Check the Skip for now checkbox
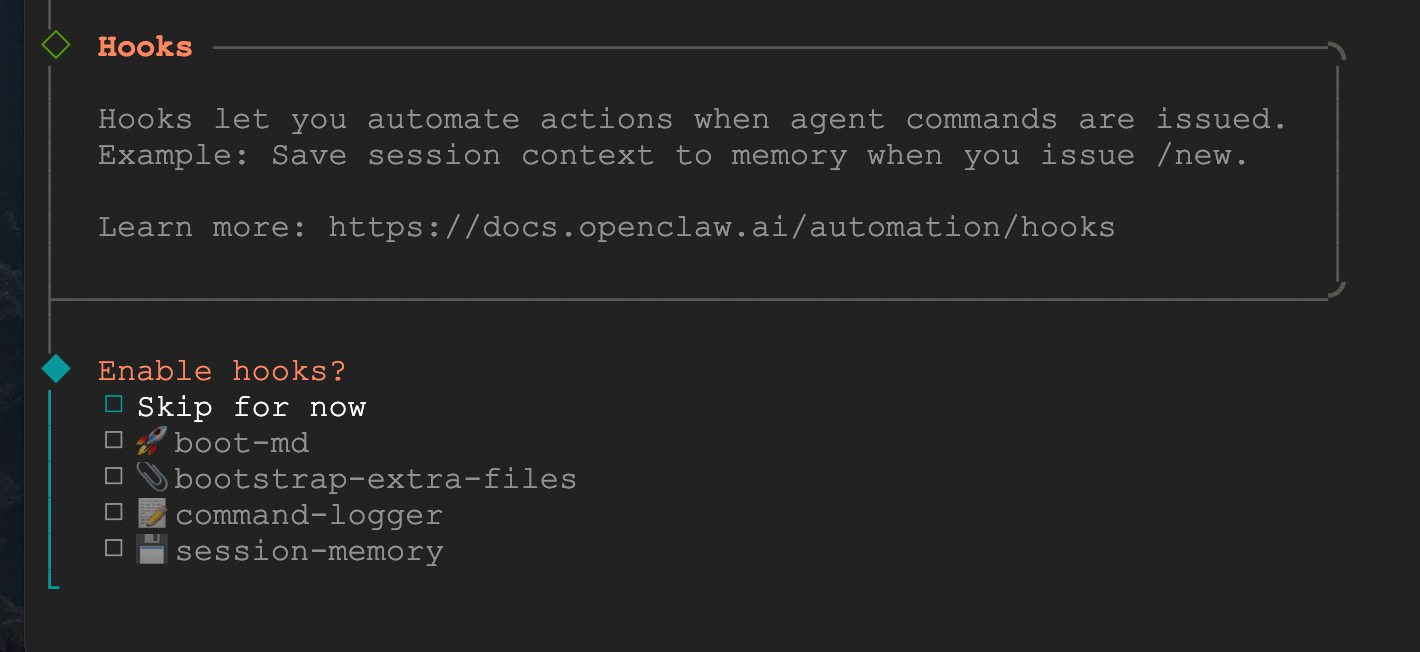This screenshot has height=652, width=1420. point(114,405)
